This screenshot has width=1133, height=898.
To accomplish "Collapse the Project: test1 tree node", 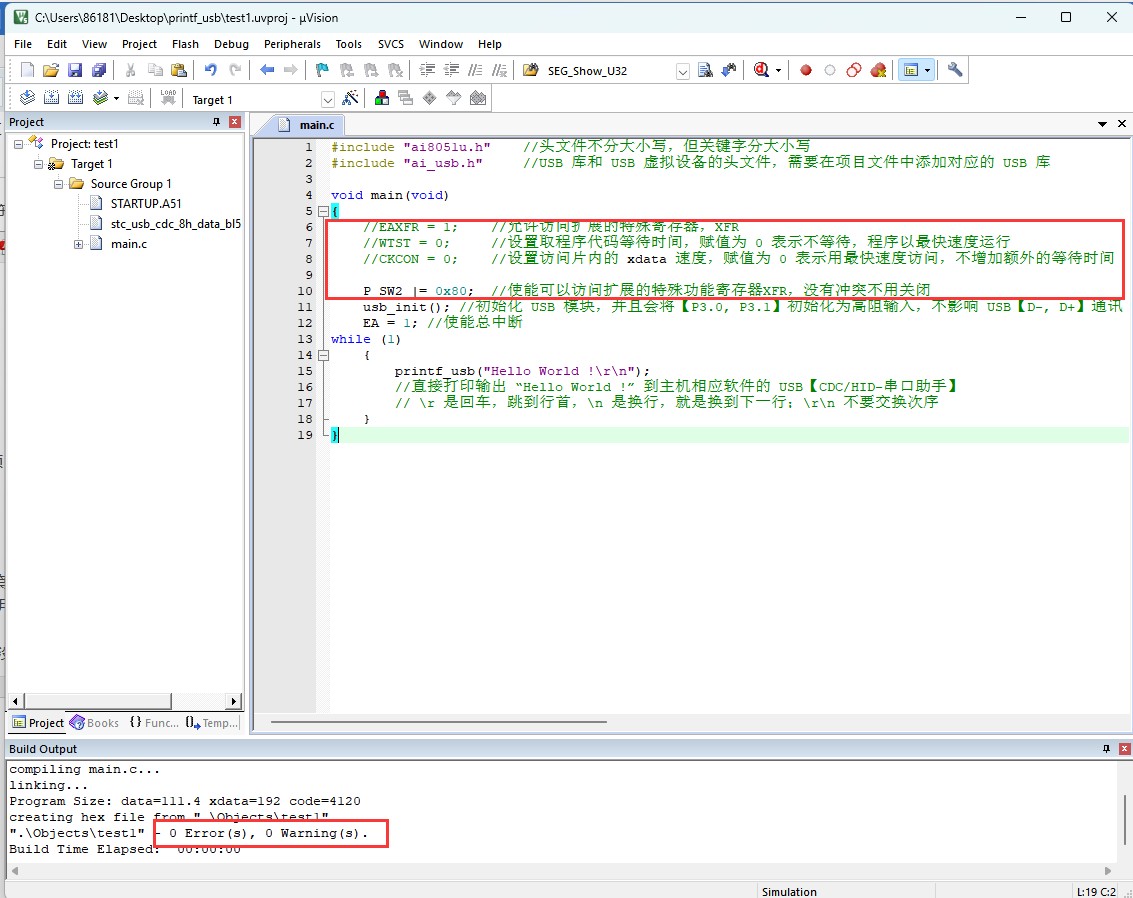I will click(x=19, y=144).
